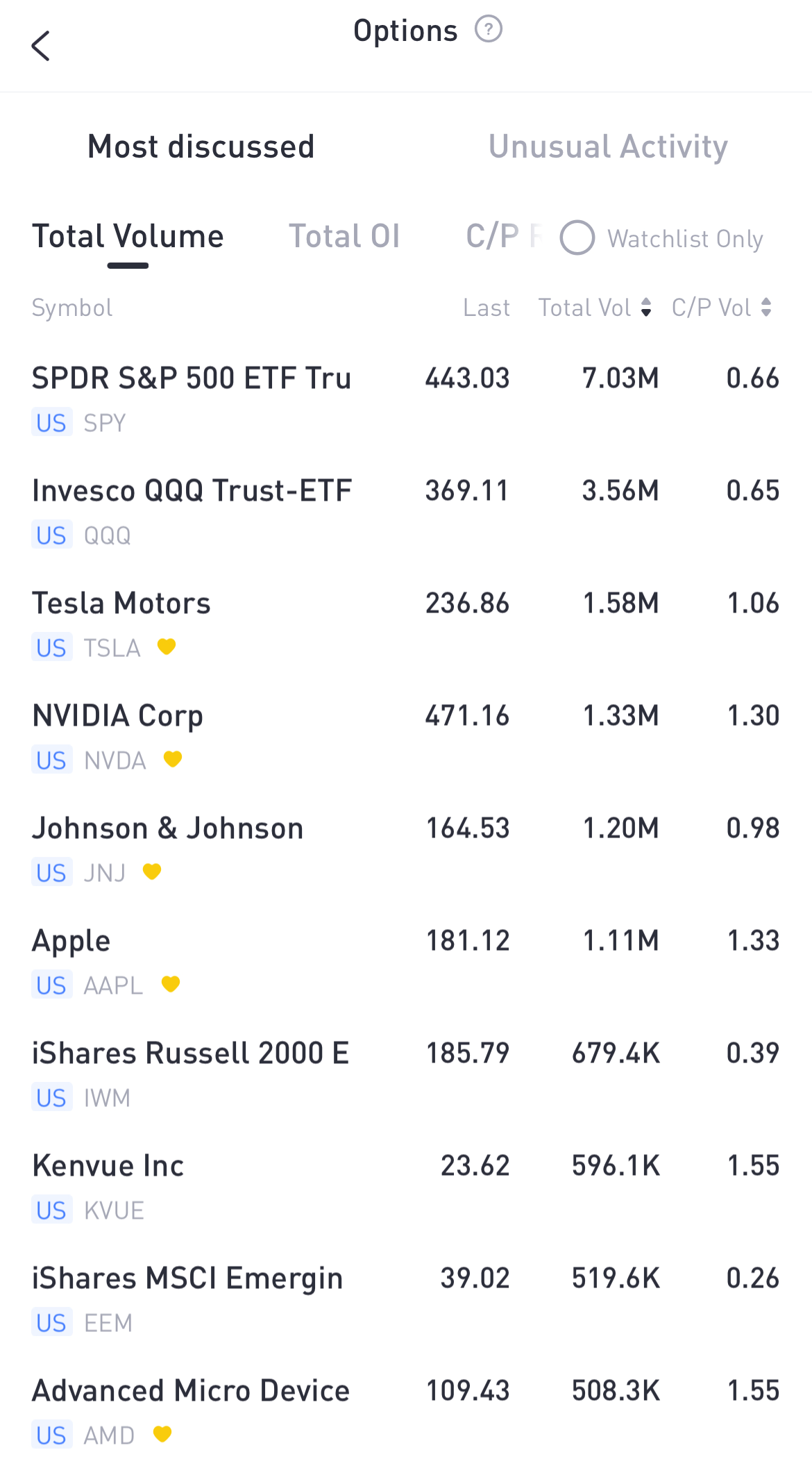This screenshot has width=812, height=1475.
Task: Click the US market badge for SPY
Action: (51, 423)
